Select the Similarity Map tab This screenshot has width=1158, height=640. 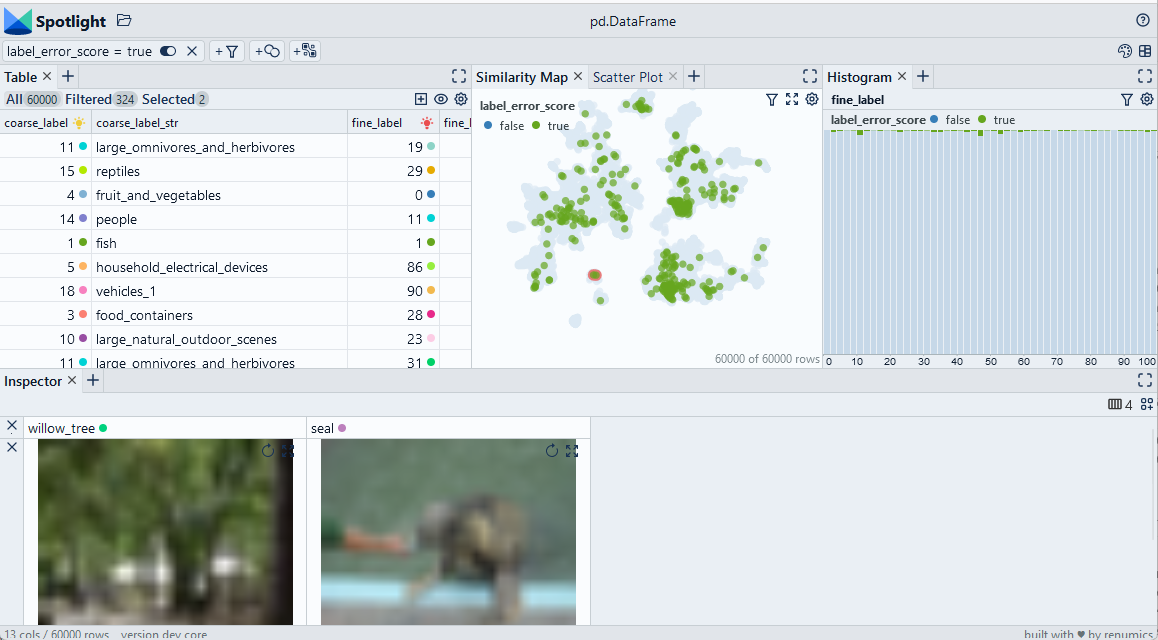pyautogui.click(x=521, y=77)
